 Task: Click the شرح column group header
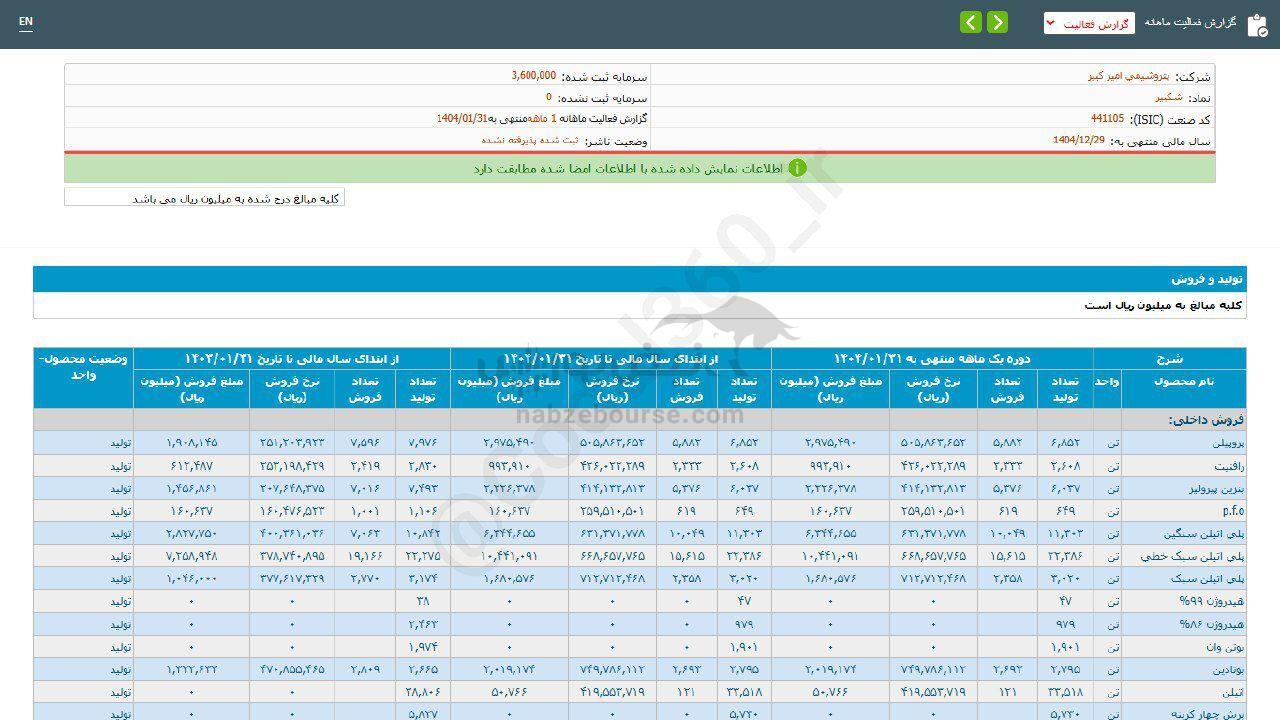point(1169,358)
